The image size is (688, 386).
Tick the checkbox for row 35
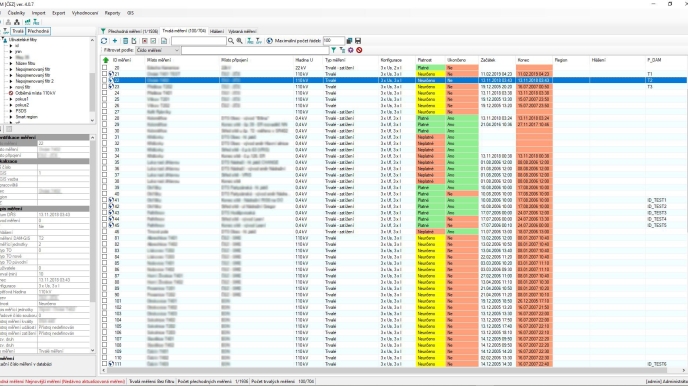coord(104,162)
